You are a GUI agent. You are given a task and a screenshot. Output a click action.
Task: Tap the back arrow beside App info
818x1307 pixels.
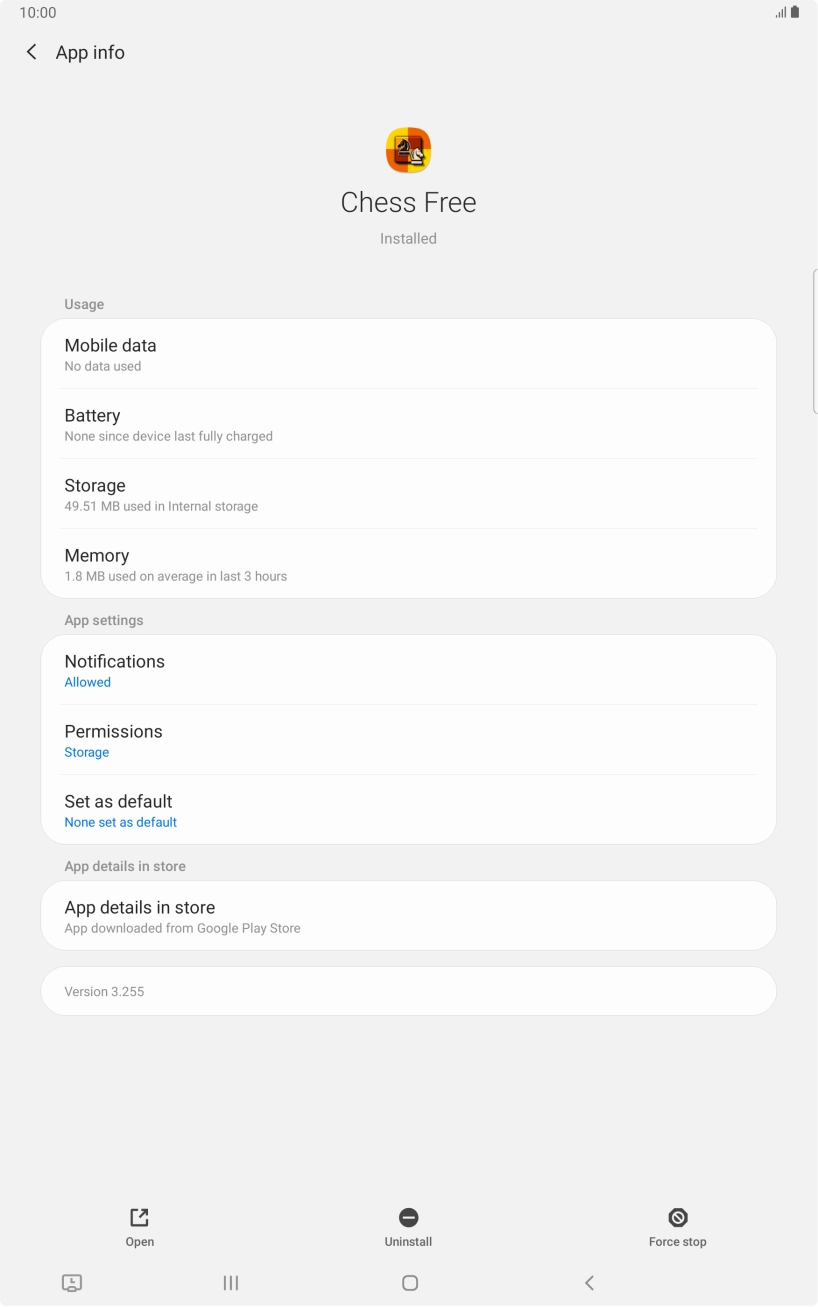pyautogui.click(x=32, y=52)
